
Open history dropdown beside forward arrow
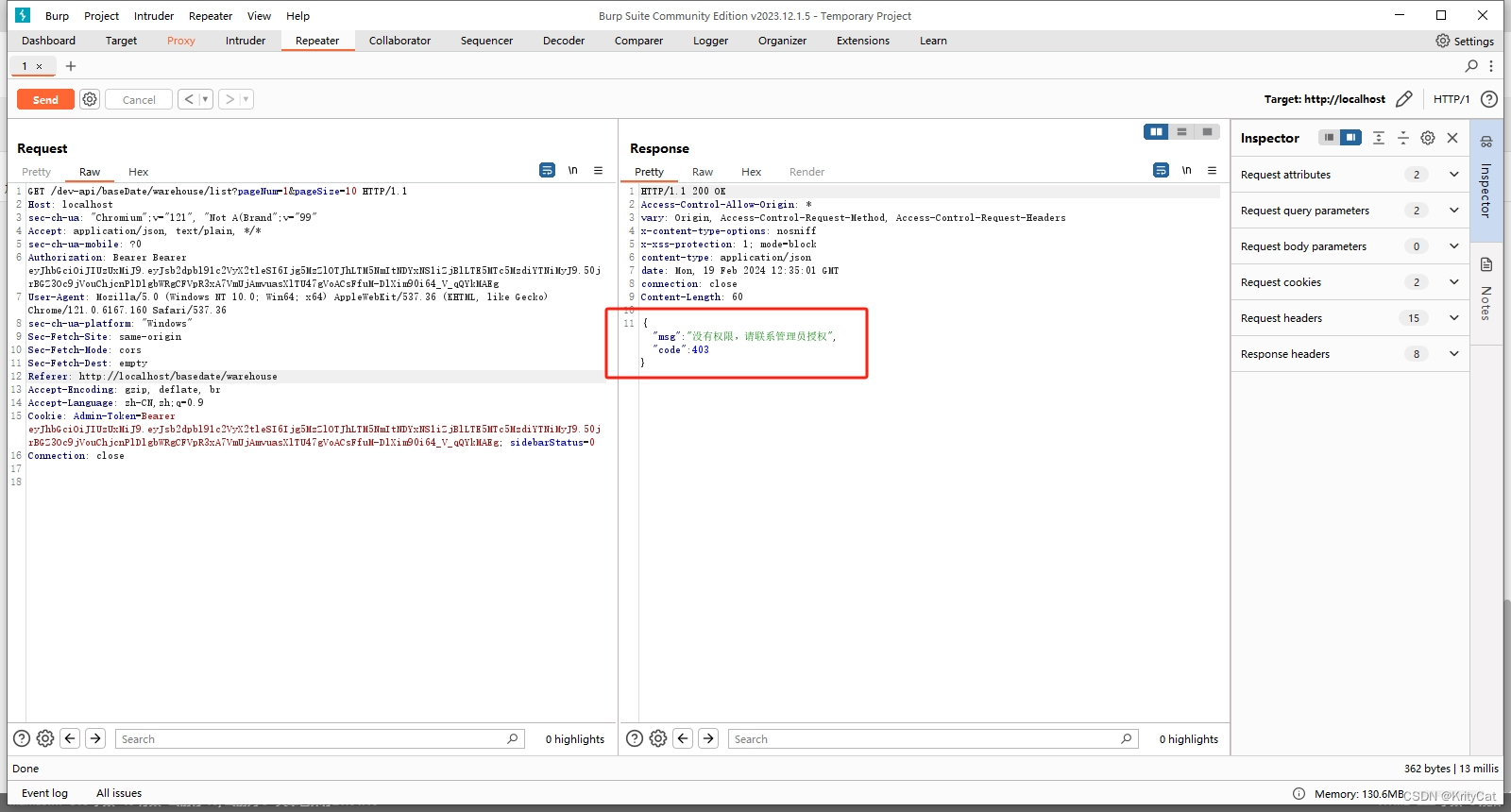(246, 99)
